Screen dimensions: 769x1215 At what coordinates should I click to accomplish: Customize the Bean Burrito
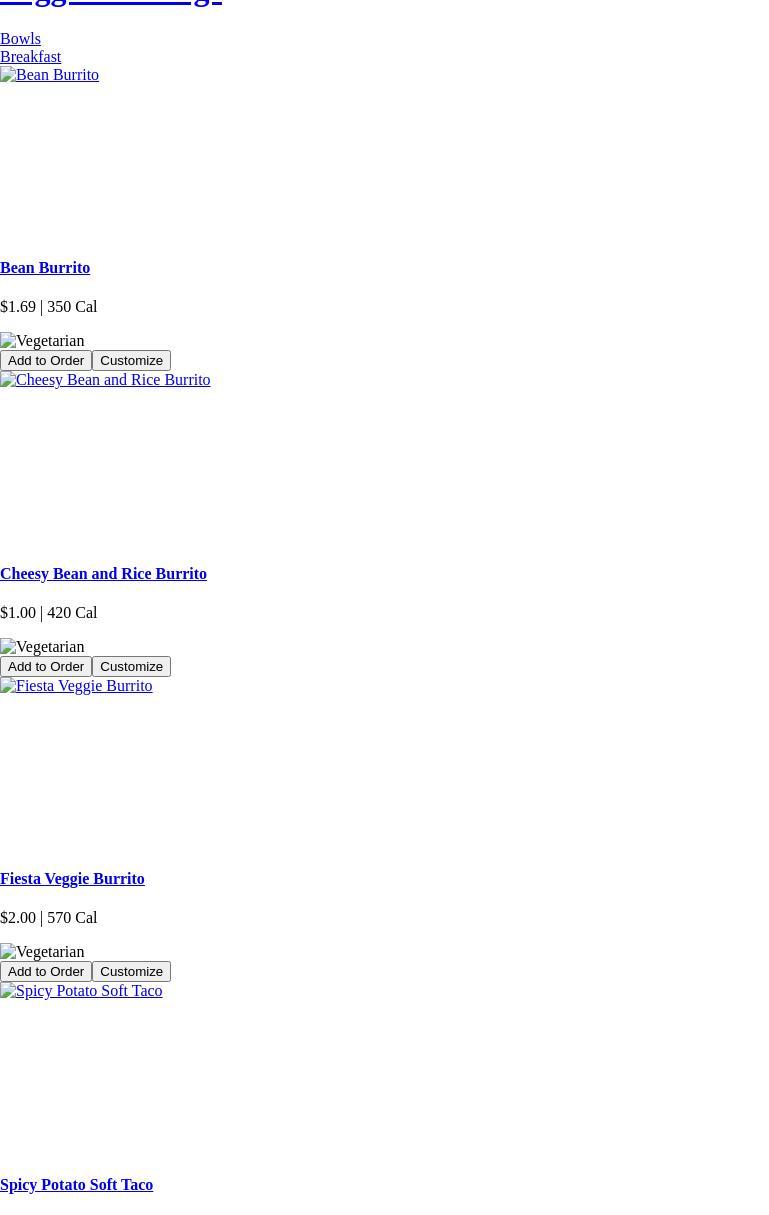131,361
